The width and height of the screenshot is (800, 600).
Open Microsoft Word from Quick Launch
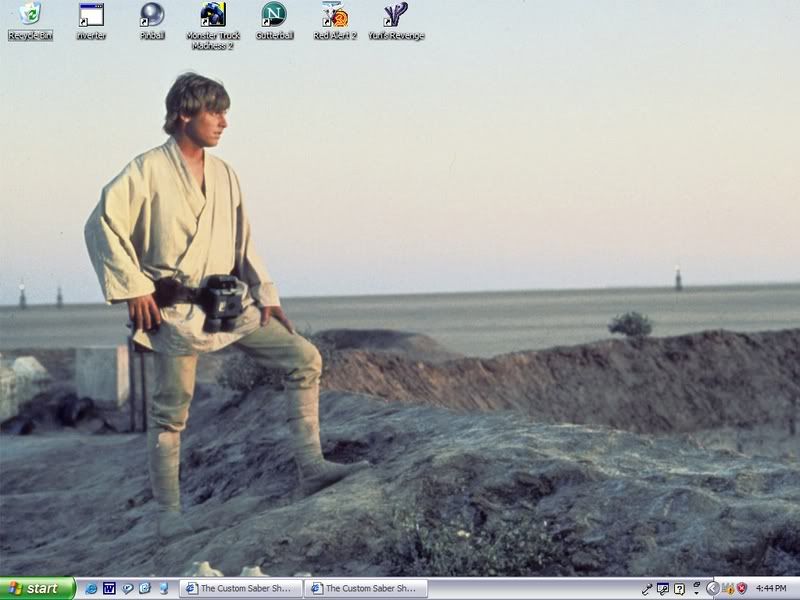(x=109, y=589)
